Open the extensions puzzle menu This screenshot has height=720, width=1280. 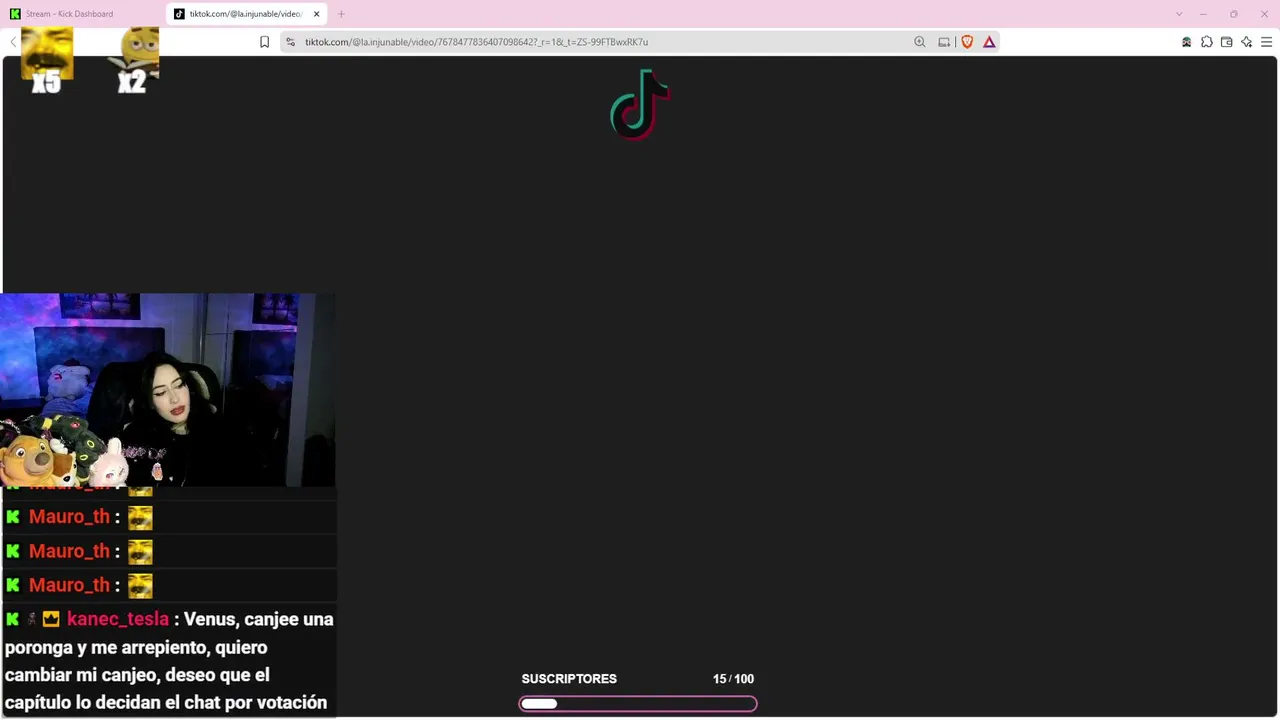click(1207, 42)
